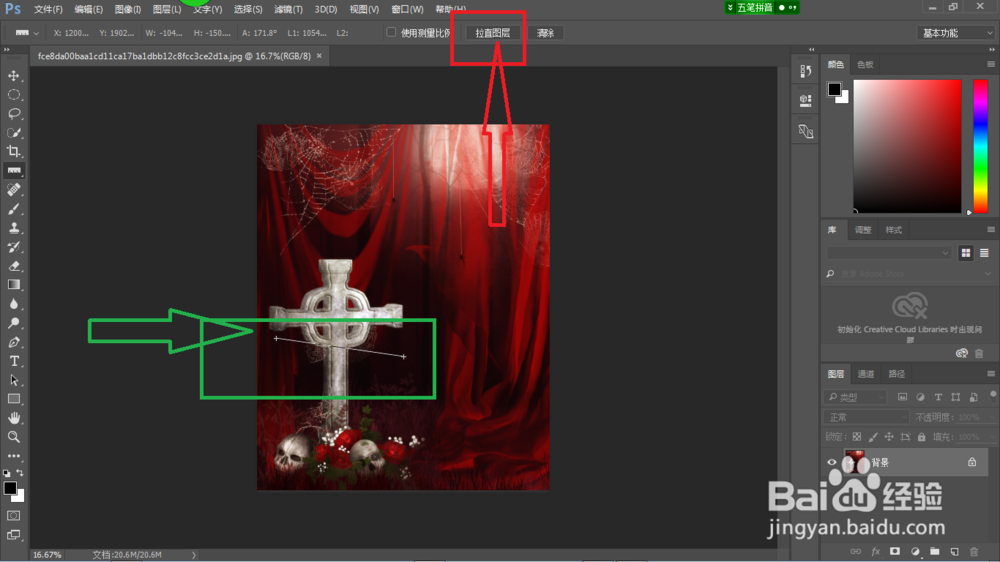Viewport: 1000px width, 562px height.
Task: Select the Dodge tool
Action: click(x=13, y=323)
